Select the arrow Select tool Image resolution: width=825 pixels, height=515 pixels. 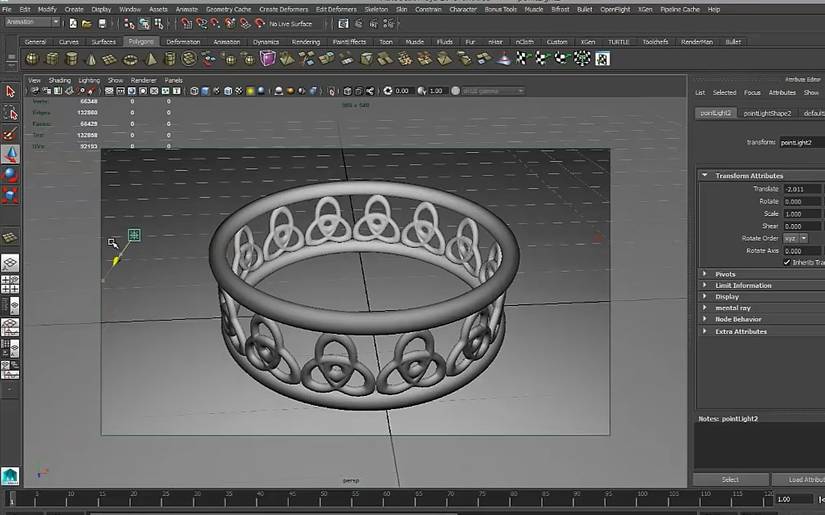click(x=10, y=92)
